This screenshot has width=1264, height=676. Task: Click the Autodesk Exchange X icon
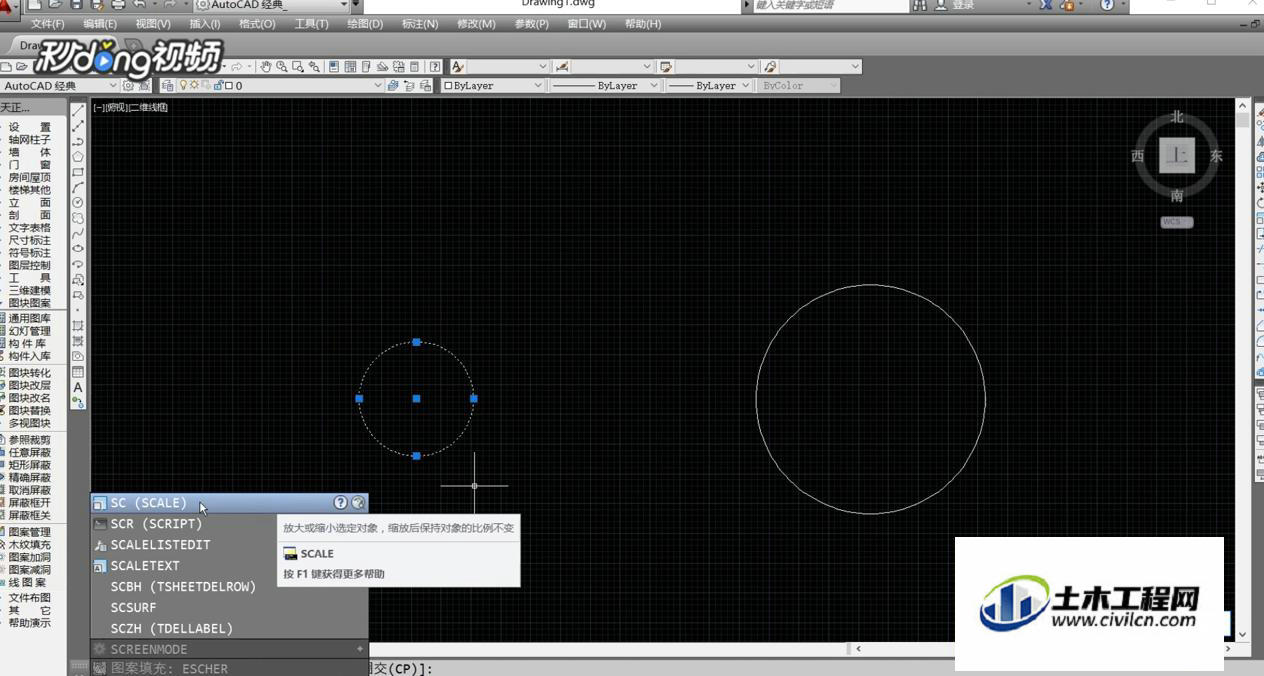[1046, 5]
